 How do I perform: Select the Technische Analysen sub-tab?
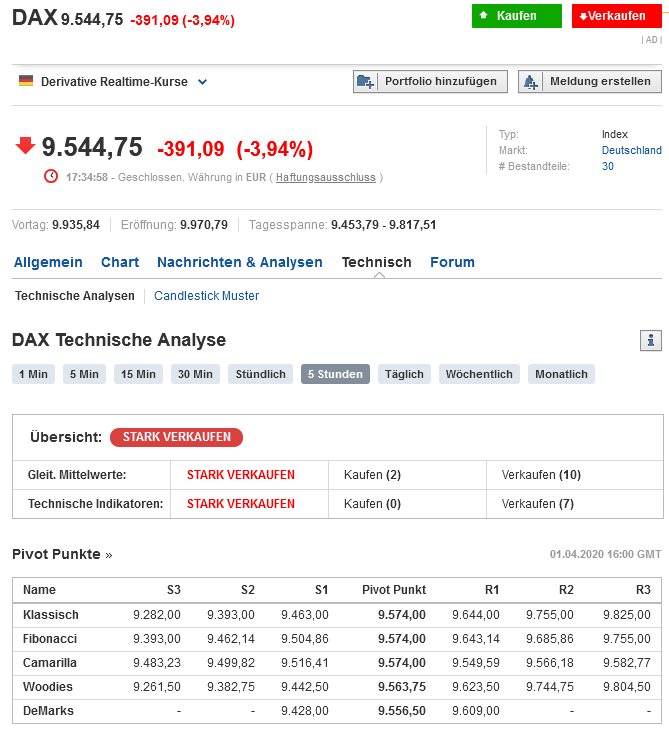[x=75, y=296]
